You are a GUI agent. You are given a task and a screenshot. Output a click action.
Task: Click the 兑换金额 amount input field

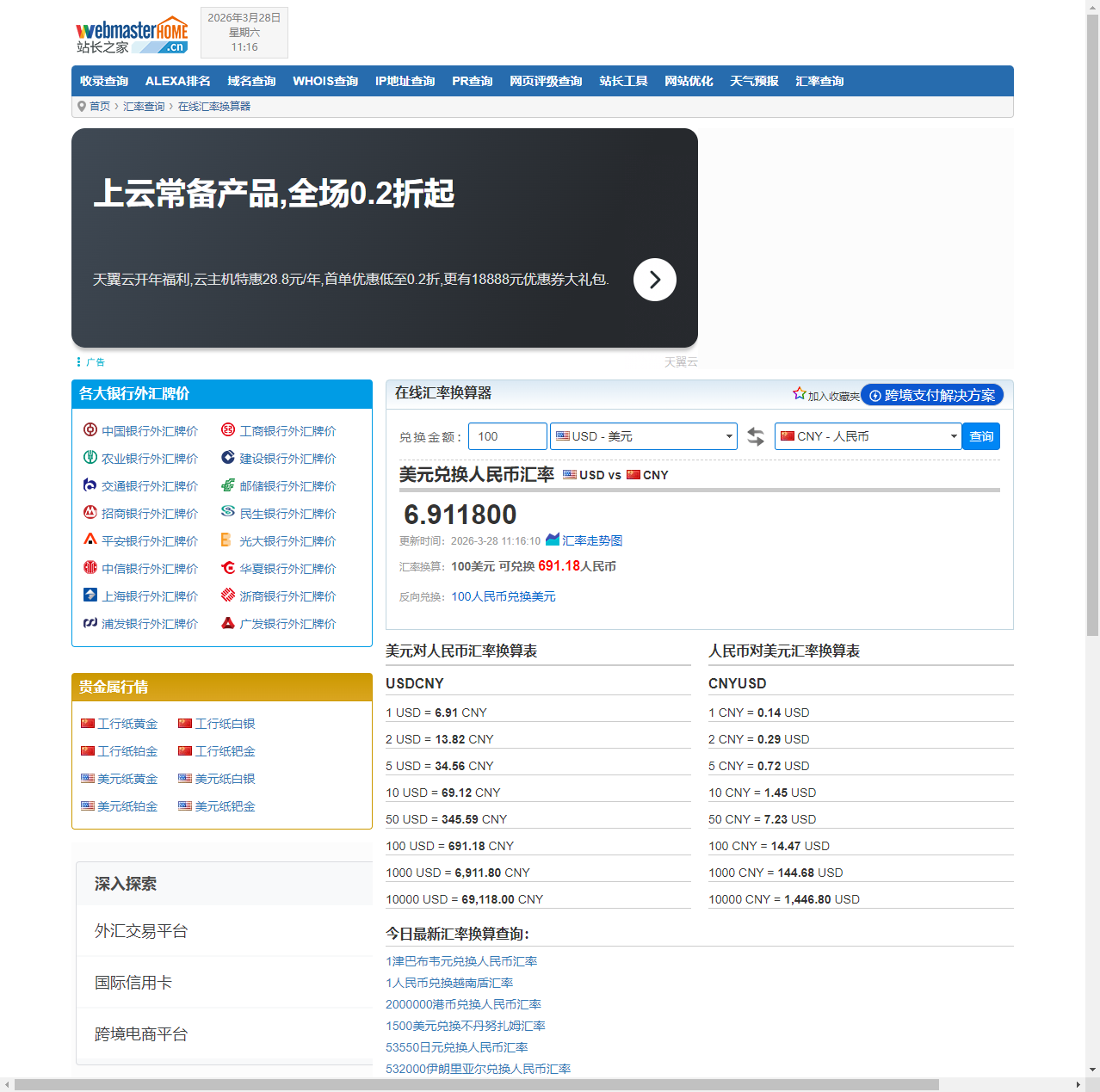pyautogui.click(x=507, y=436)
